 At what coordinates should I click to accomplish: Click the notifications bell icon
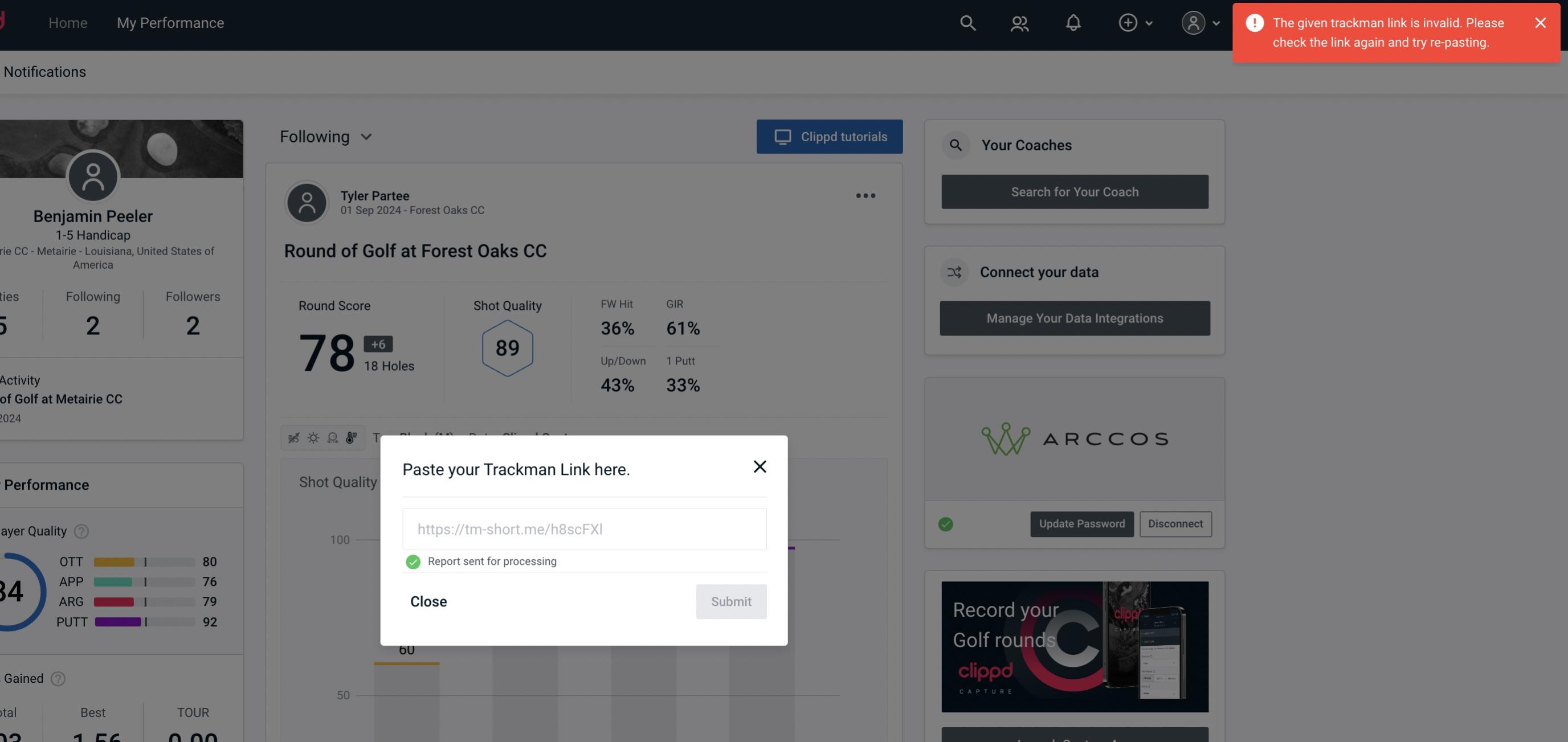pos(1073,22)
